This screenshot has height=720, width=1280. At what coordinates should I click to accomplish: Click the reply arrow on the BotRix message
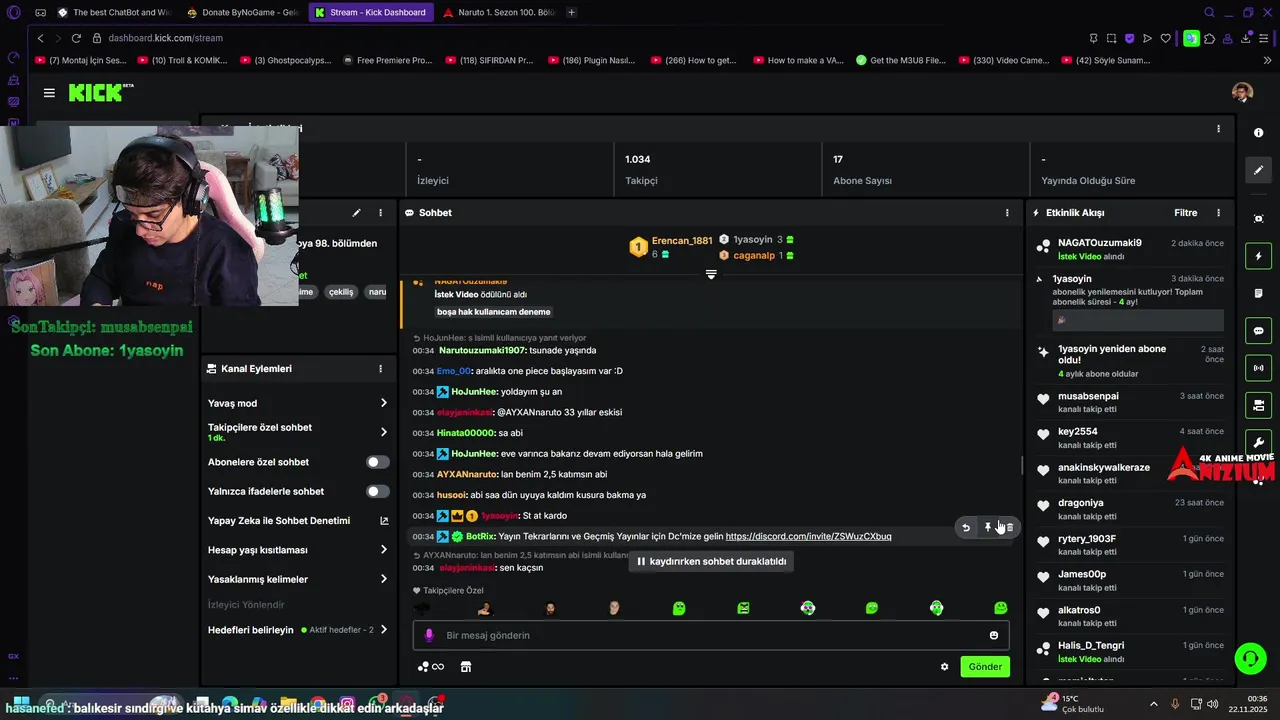click(x=966, y=527)
